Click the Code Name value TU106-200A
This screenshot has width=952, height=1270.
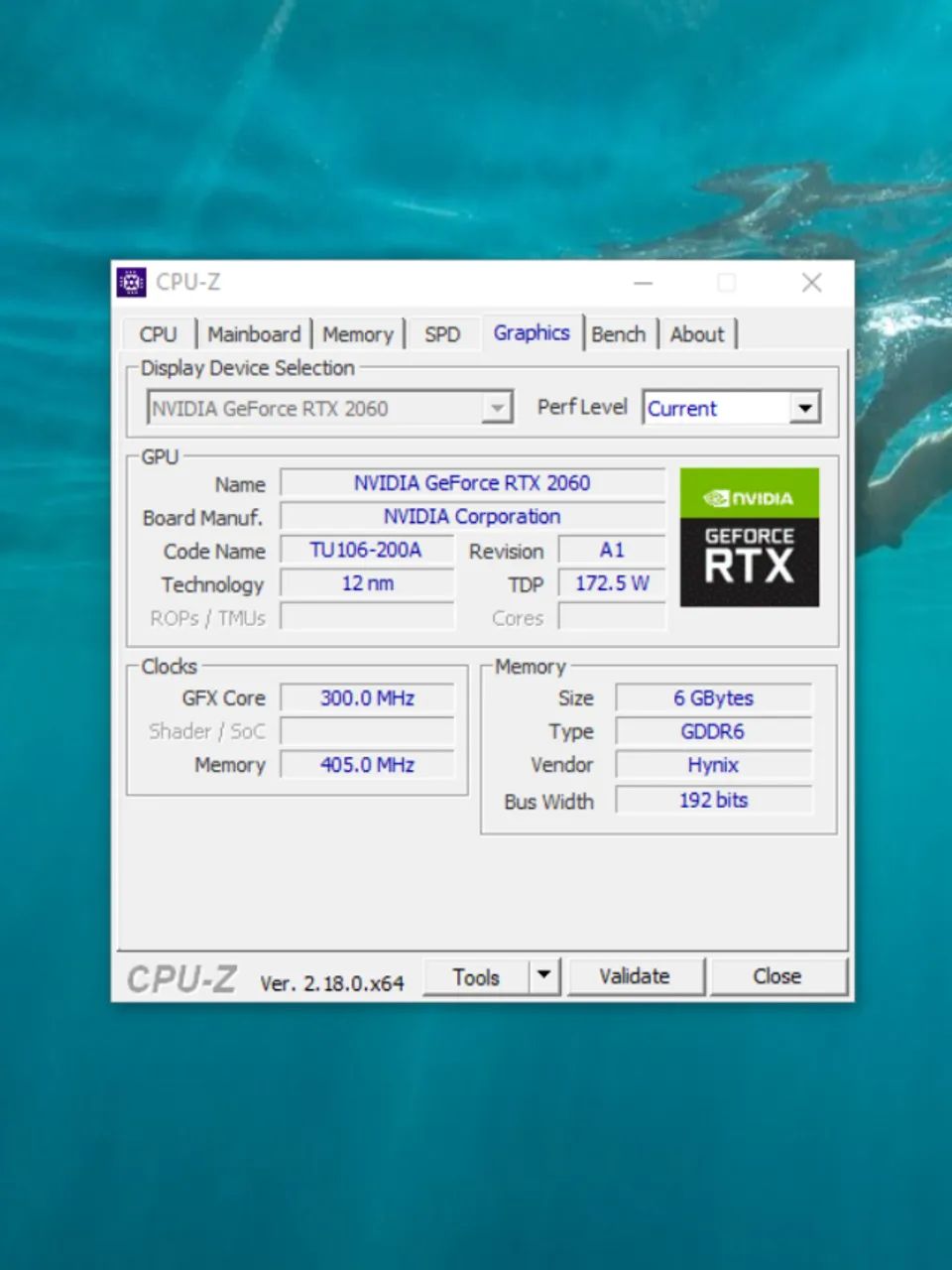click(x=367, y=550)
